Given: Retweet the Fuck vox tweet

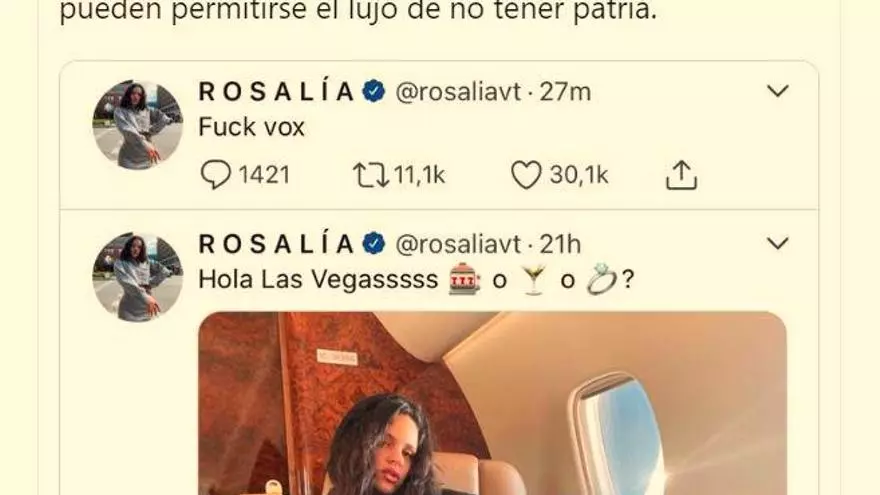Looking at the screenshot, I should tap(370, 175).
